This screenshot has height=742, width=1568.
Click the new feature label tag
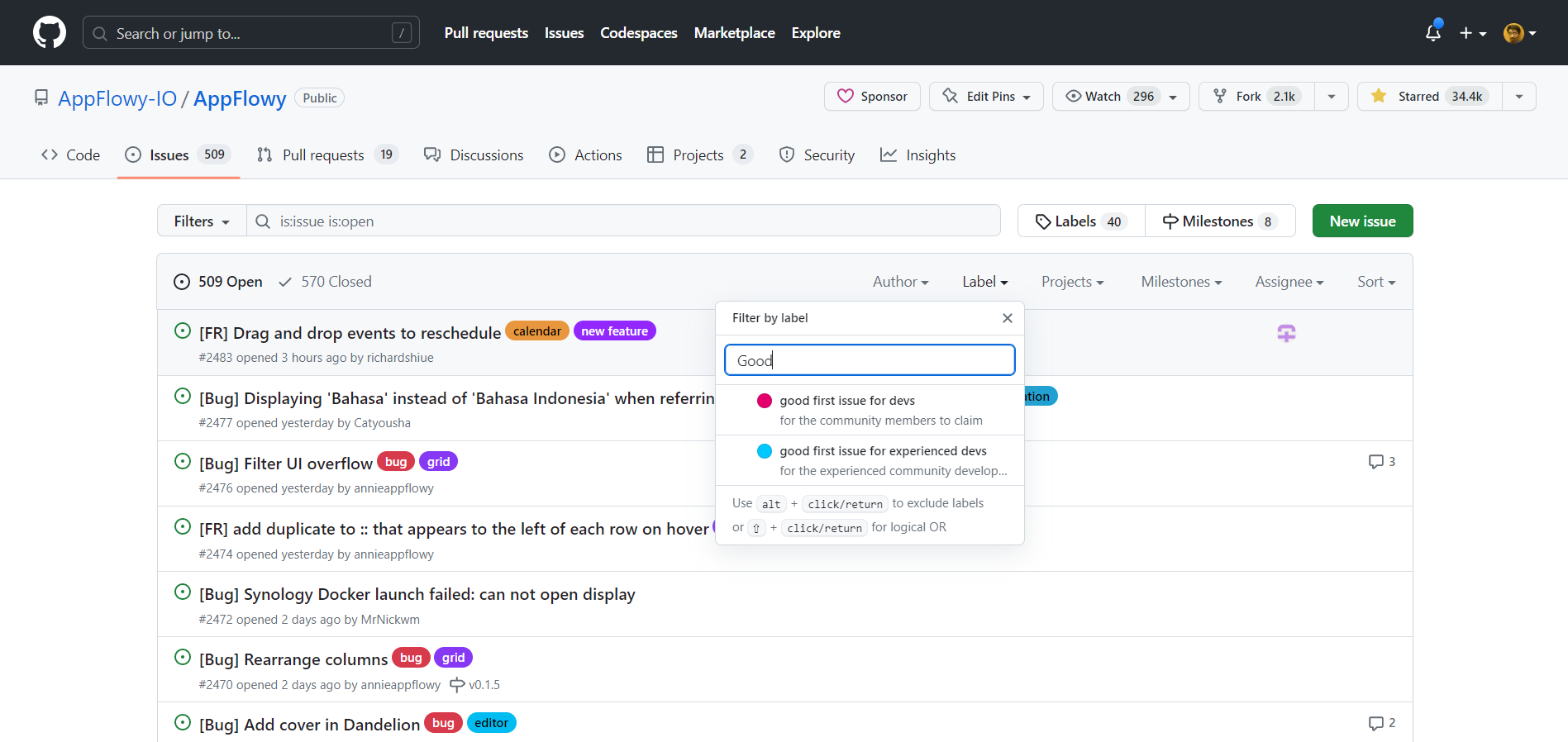click(x=614, y=331)
